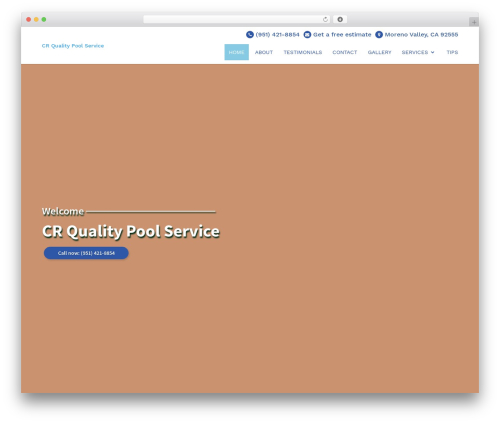The image size is (500, 423).
Task: Open the CONTACT page
Action: pos(345,52)
